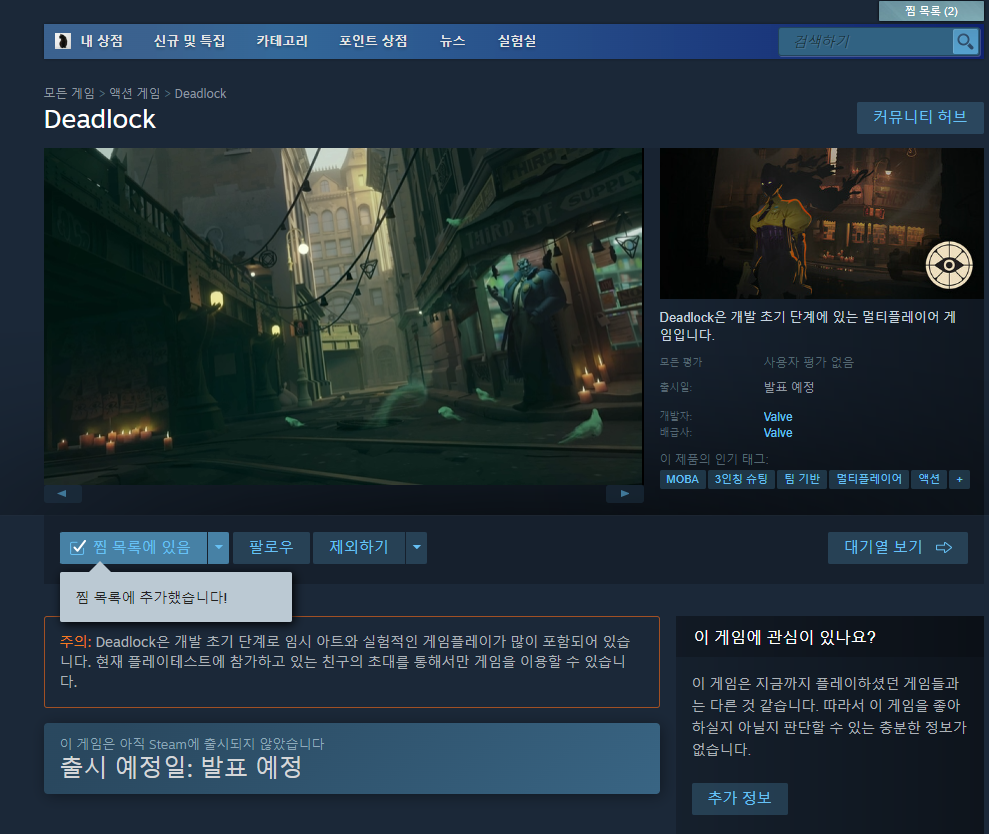Open the 실험실 tab

tap(517, 41)
